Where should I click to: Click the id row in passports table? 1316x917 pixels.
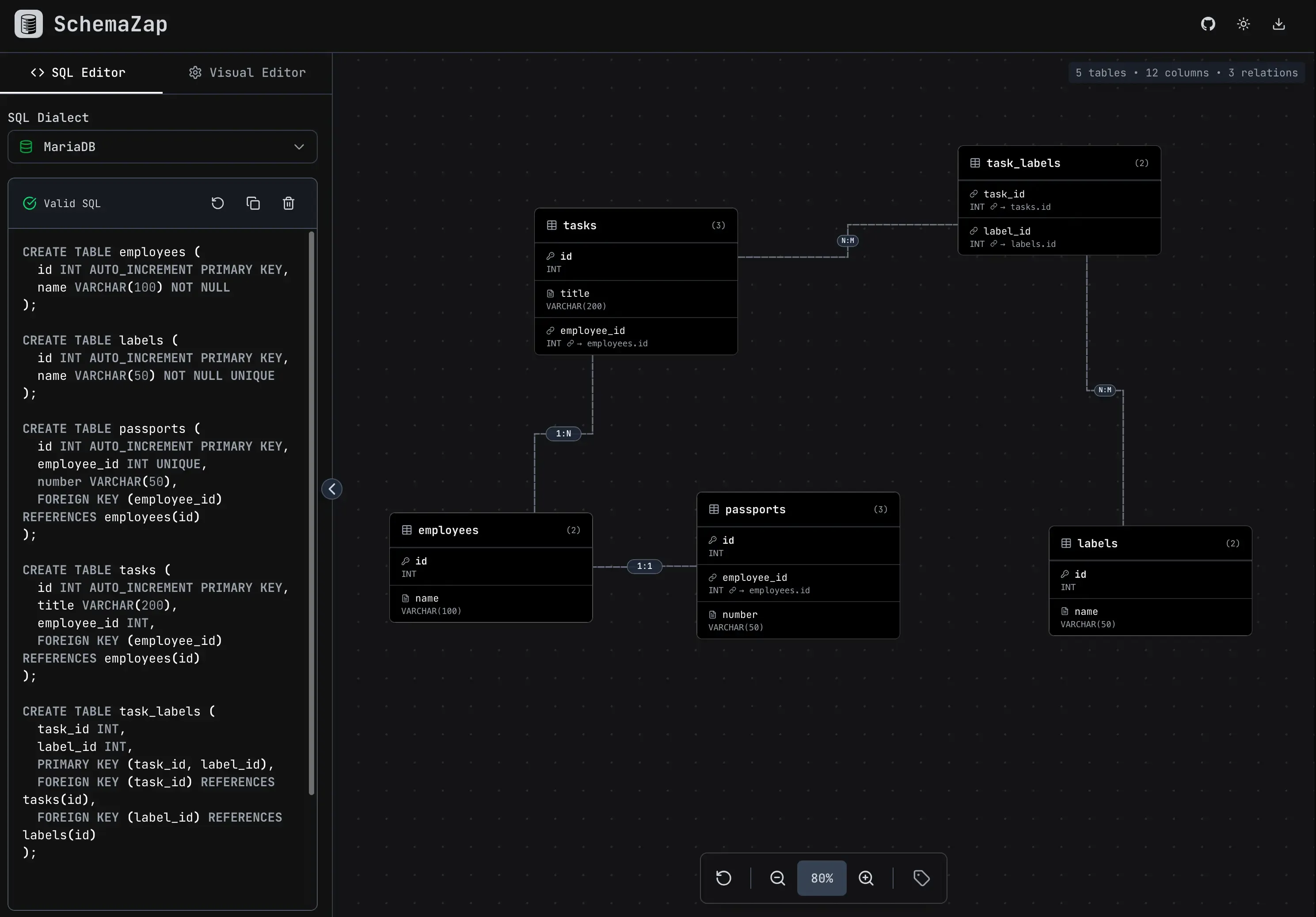[798, 546]
